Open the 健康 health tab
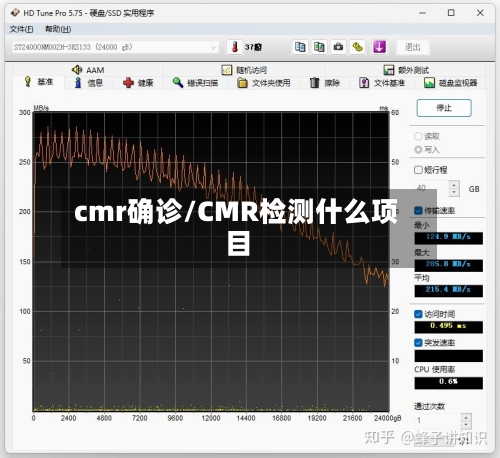This screenshot has height=458, width=500. click(138, 83)
